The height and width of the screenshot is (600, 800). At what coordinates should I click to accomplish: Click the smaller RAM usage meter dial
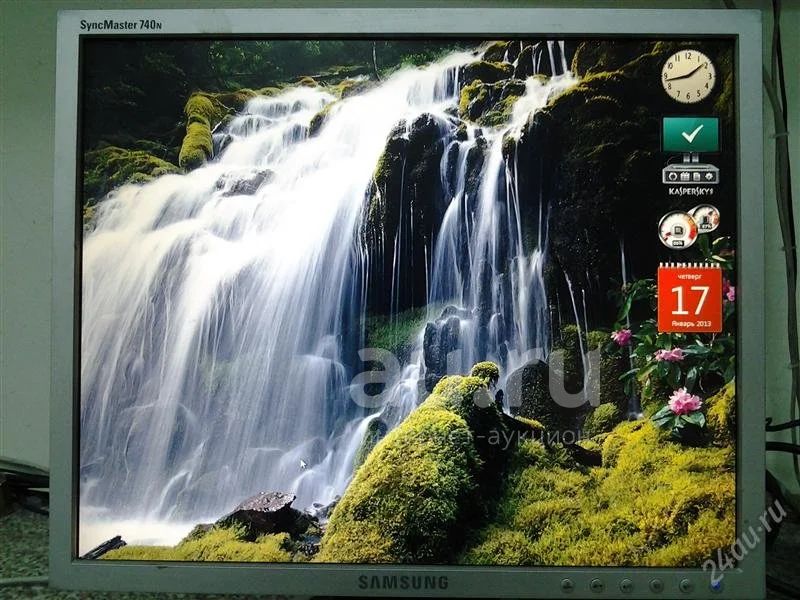pos(705,218)
